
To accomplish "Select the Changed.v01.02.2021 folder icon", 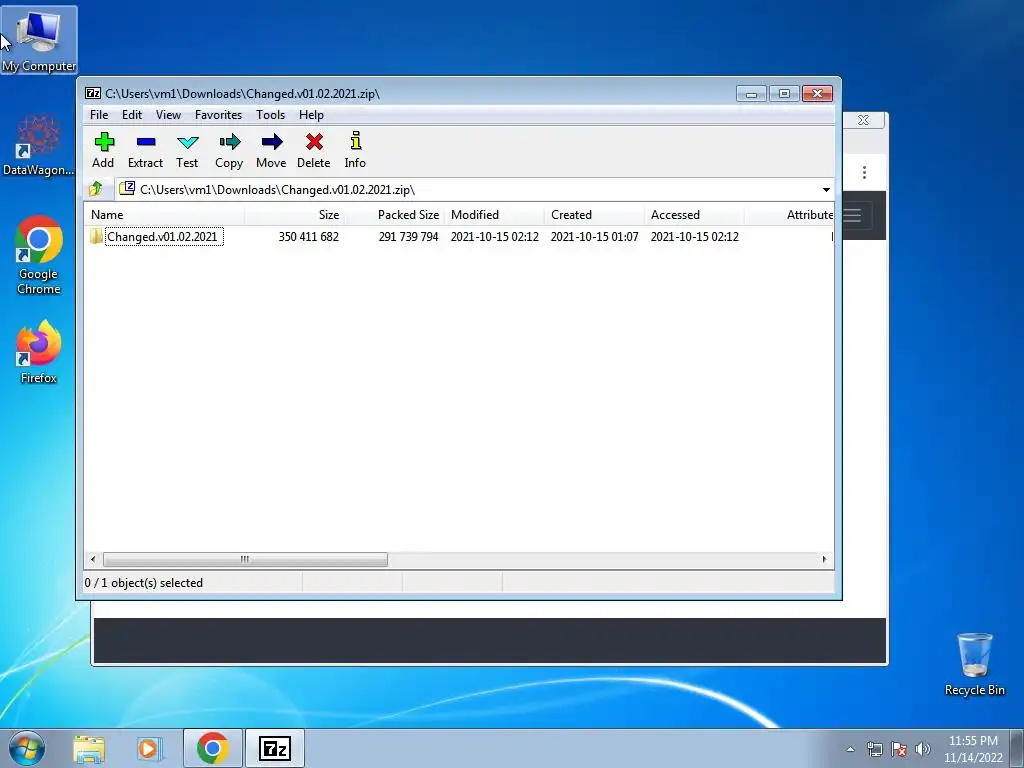I will [96, 236].
